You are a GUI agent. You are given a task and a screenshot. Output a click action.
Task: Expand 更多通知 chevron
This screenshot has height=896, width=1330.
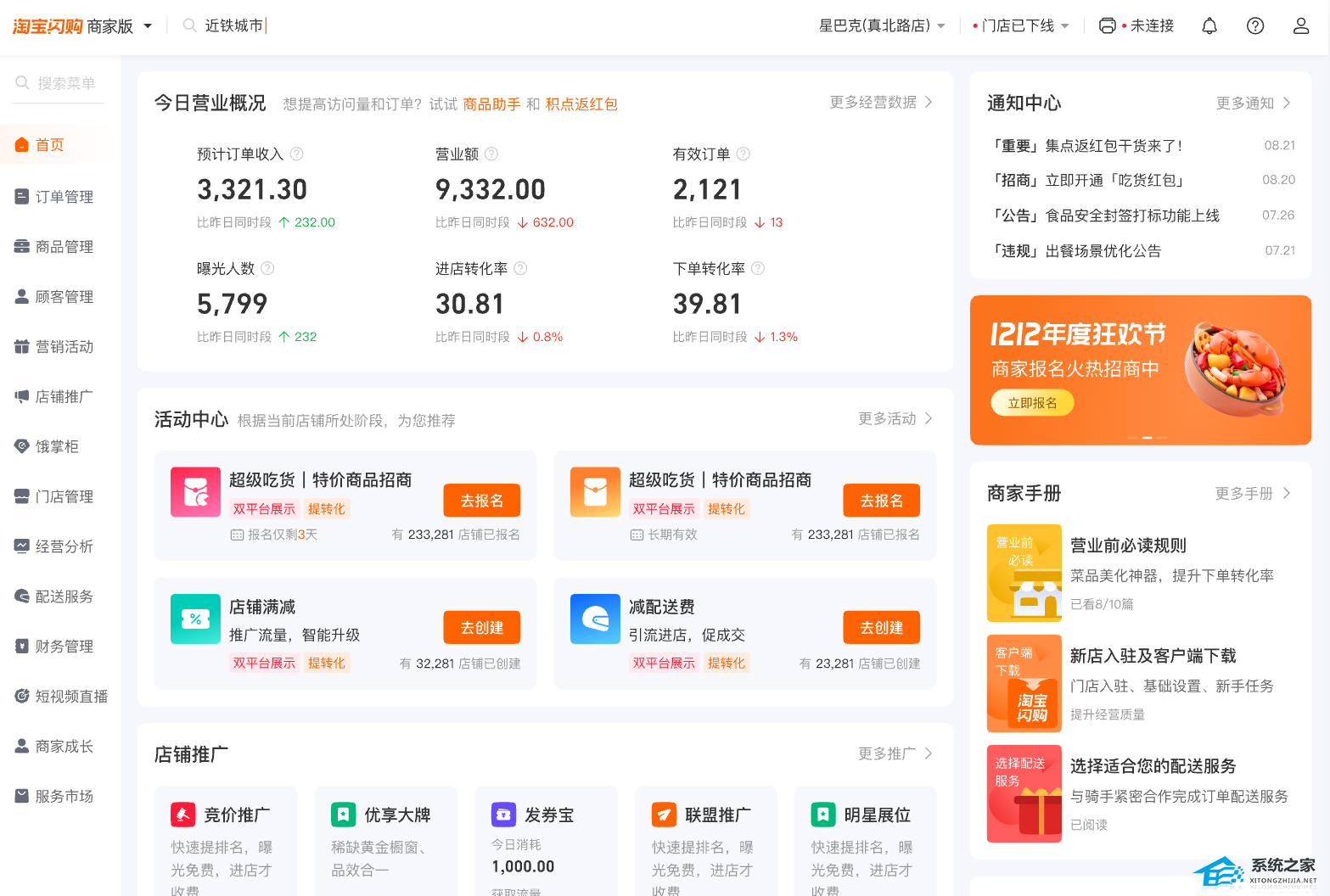(1287, 103)
